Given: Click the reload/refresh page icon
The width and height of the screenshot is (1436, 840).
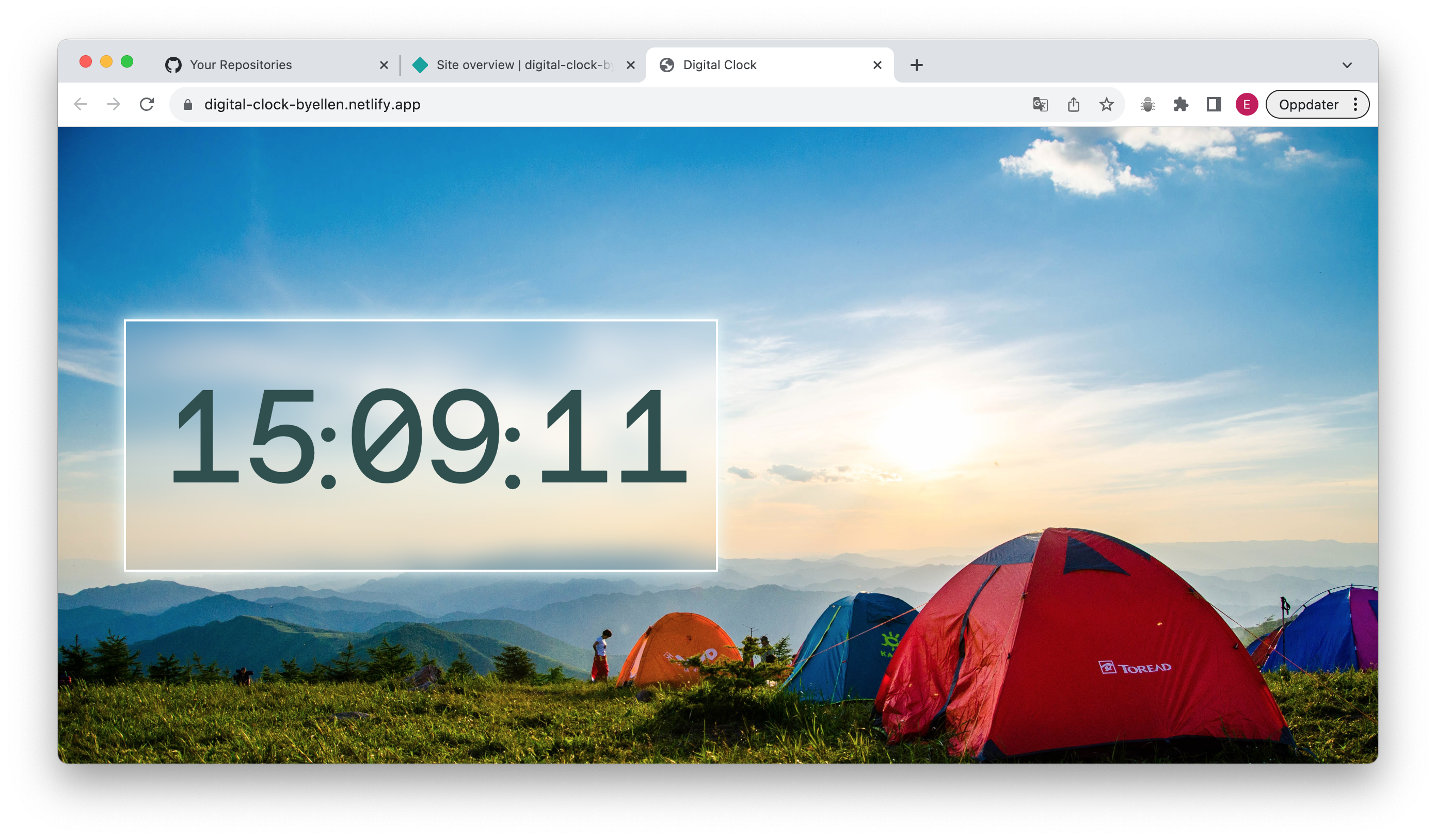Looking at the screenshot, I should click(147, 104).
